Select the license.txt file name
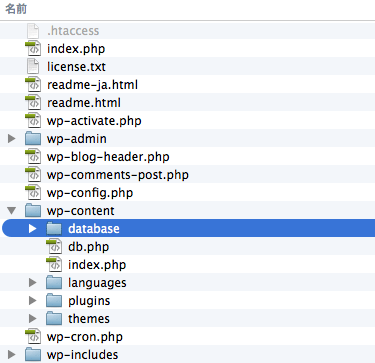 point(76,67)
